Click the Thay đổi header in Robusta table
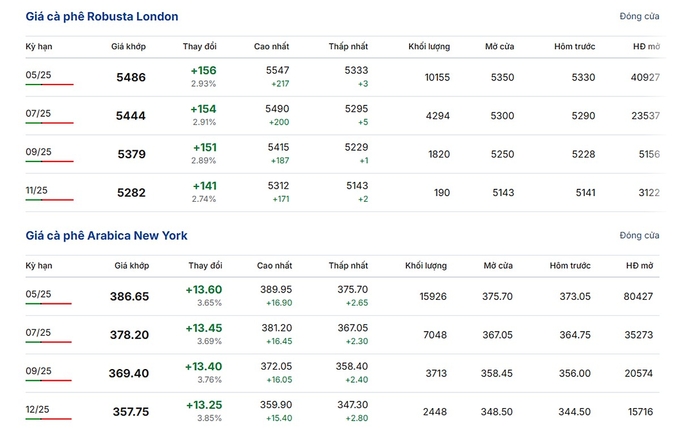The width and height of the screenshot is (680, 428). (199, 46)
